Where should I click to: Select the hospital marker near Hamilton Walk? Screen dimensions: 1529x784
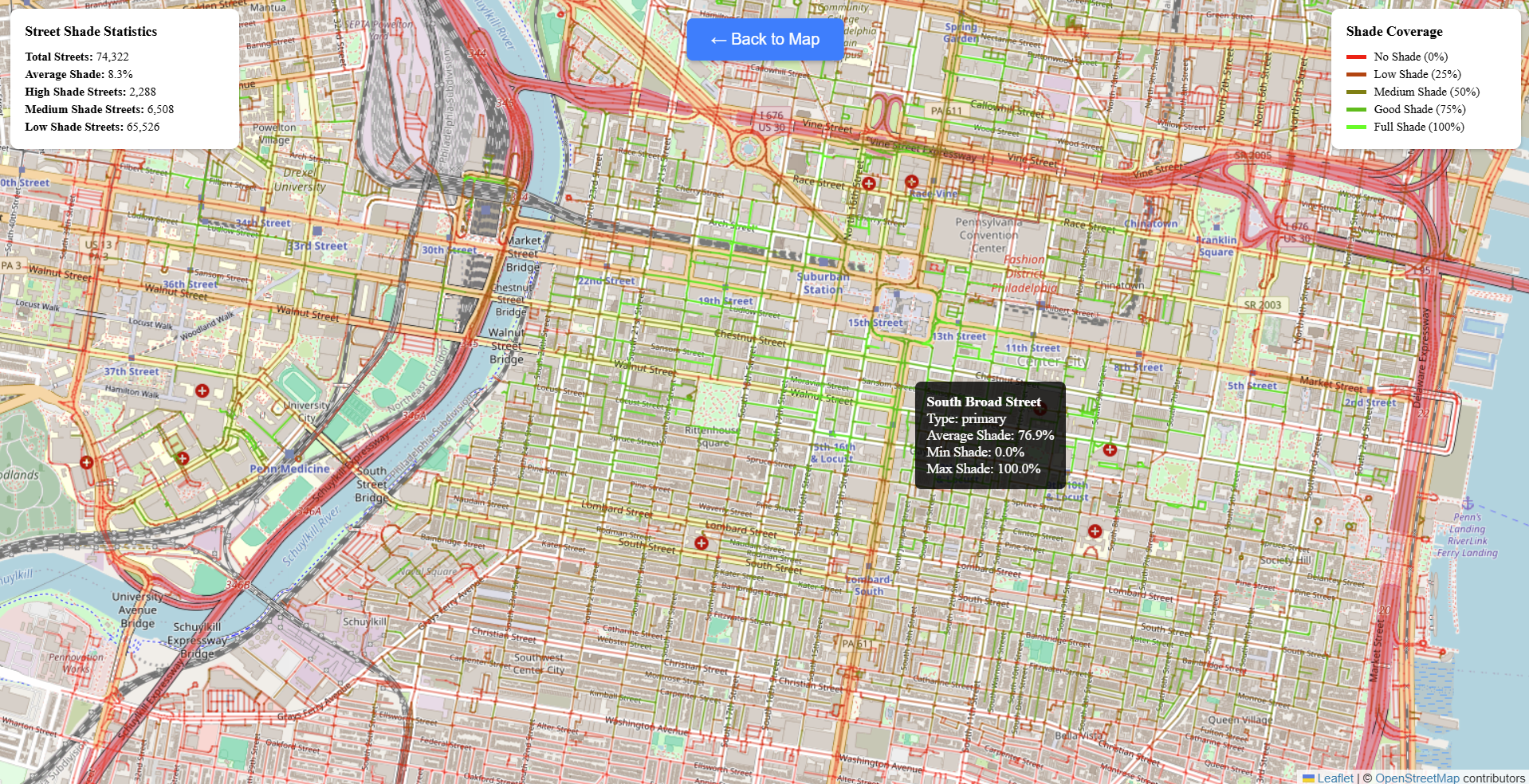pos(202,390)
